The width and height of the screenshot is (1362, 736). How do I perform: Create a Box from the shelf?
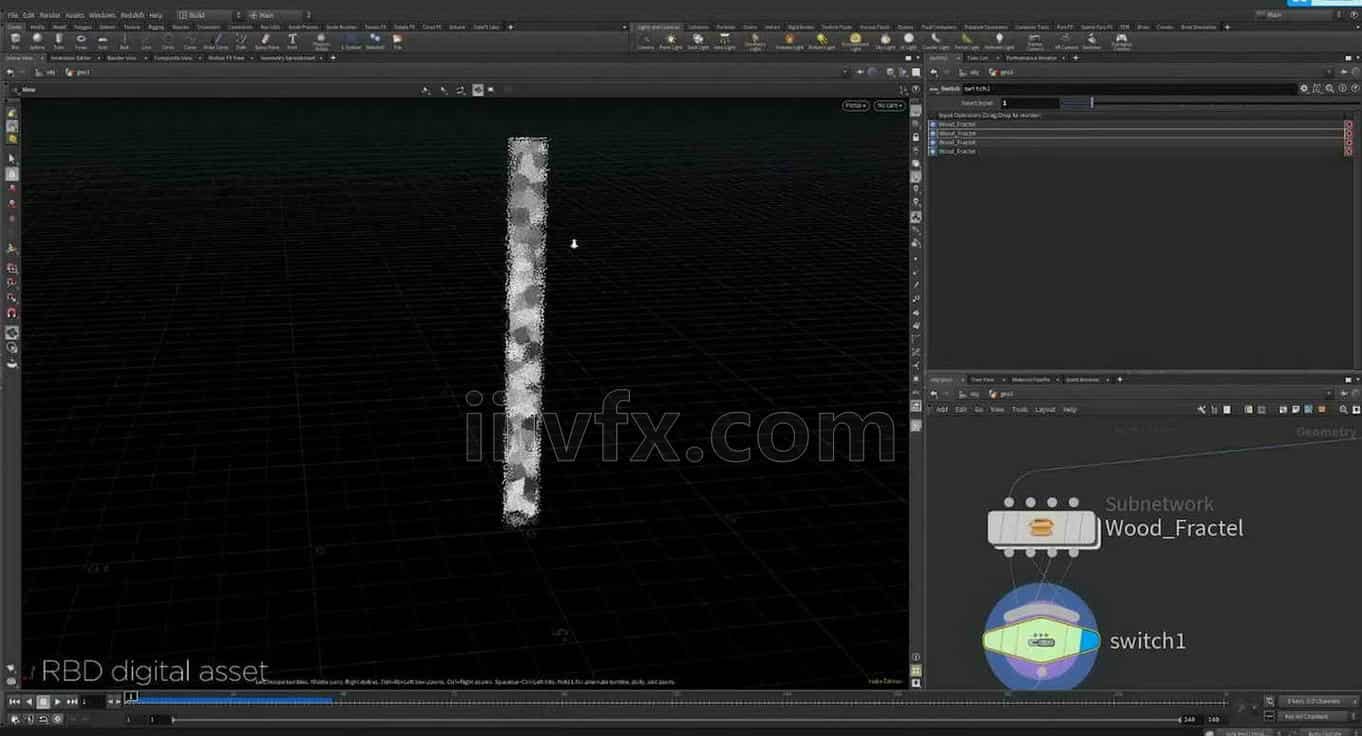coord(15,40)
